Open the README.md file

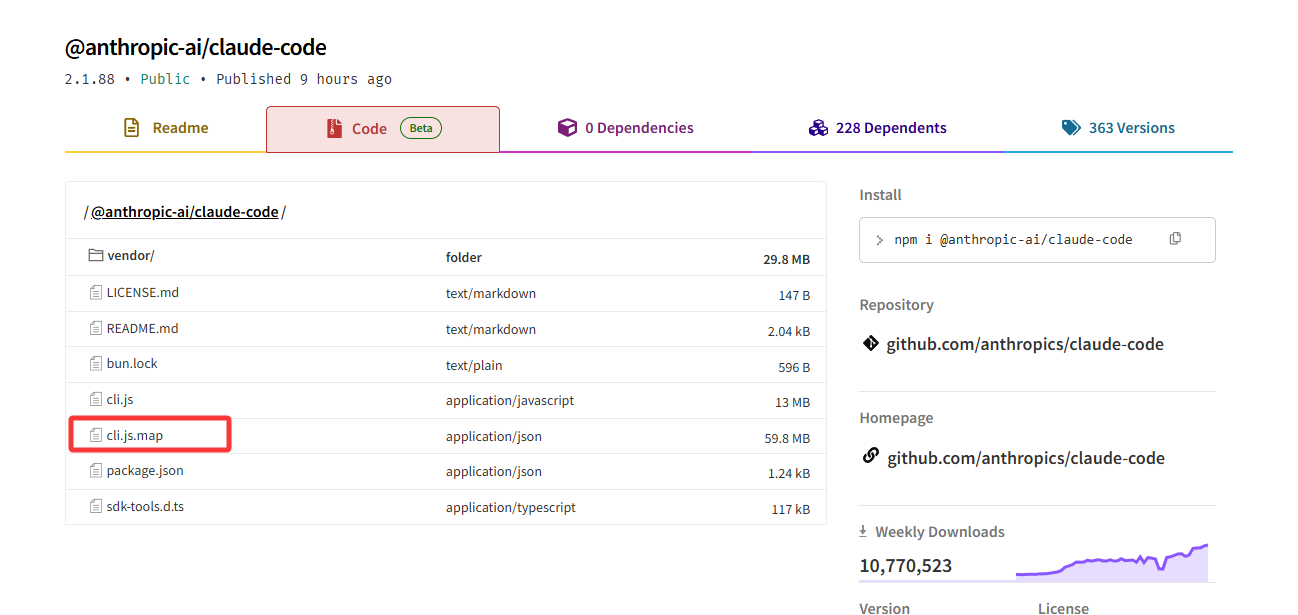point(142,328)
